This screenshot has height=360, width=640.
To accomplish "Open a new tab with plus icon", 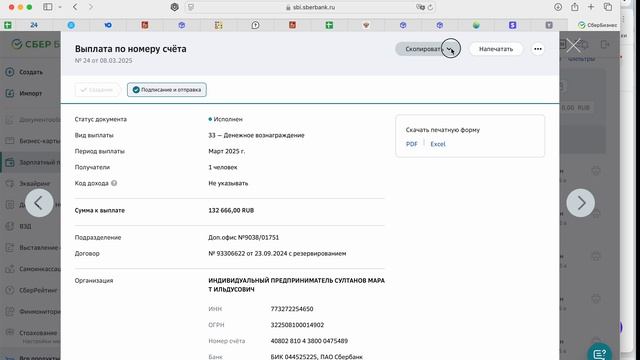I will [x=591, y=7].
